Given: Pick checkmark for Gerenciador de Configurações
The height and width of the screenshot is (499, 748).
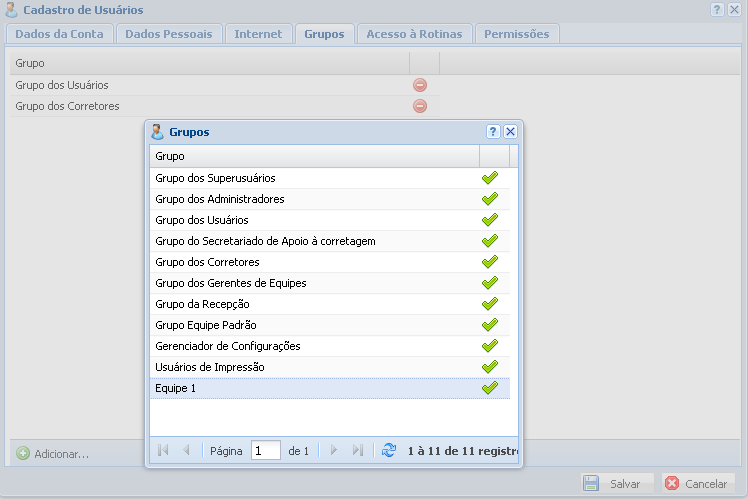Looking at the screenshot, I should click(490, 346).
